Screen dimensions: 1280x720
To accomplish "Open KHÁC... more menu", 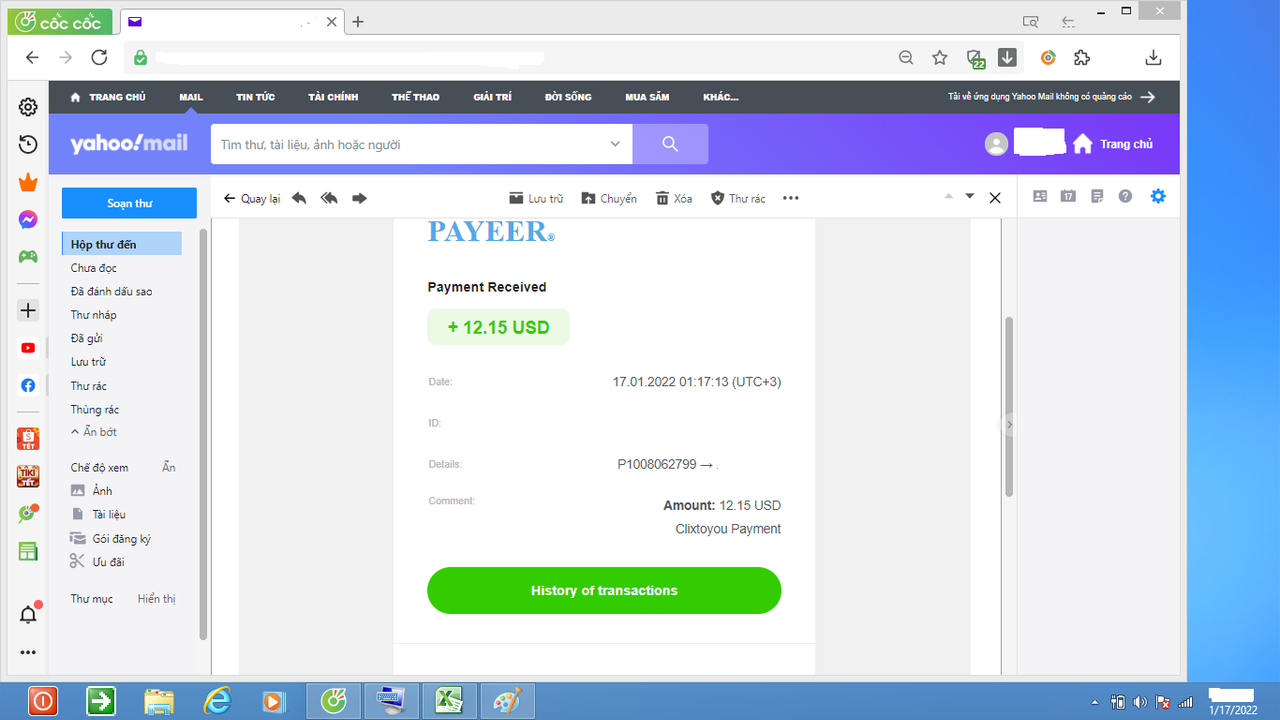I will tap(720, 97).
